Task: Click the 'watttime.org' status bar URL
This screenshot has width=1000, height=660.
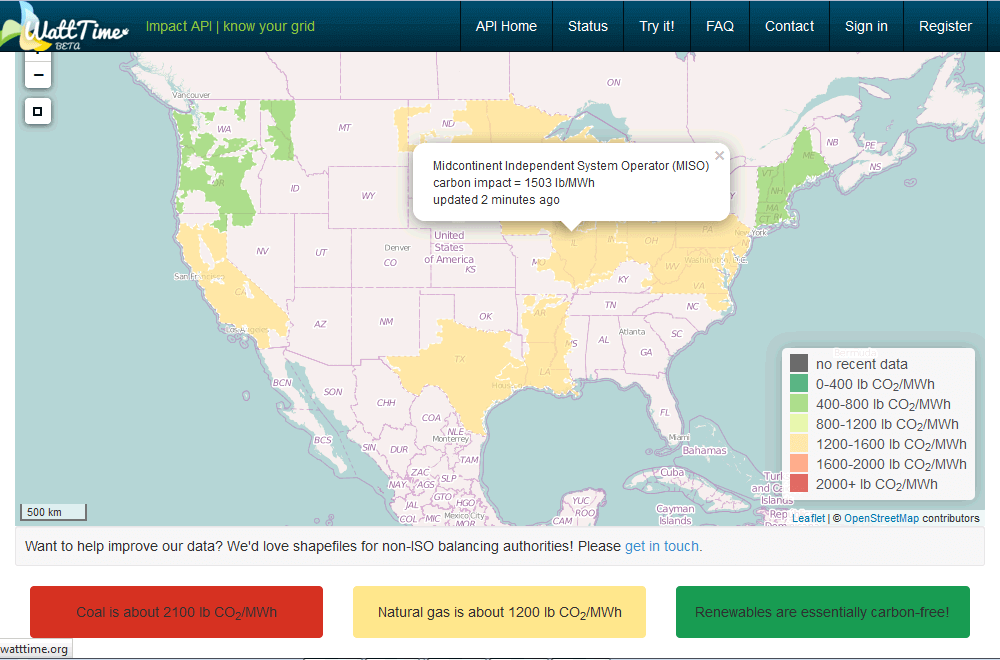Action: coord(34,649)
